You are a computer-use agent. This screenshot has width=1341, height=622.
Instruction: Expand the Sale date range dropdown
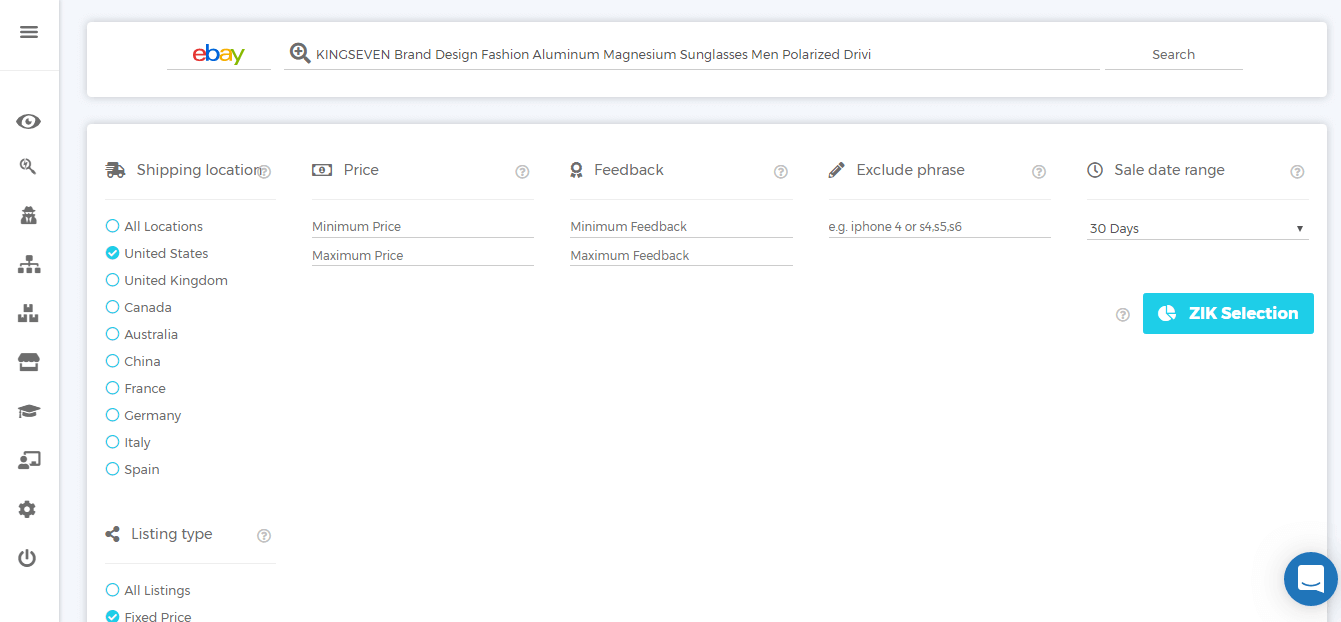tap(1197, 229)
